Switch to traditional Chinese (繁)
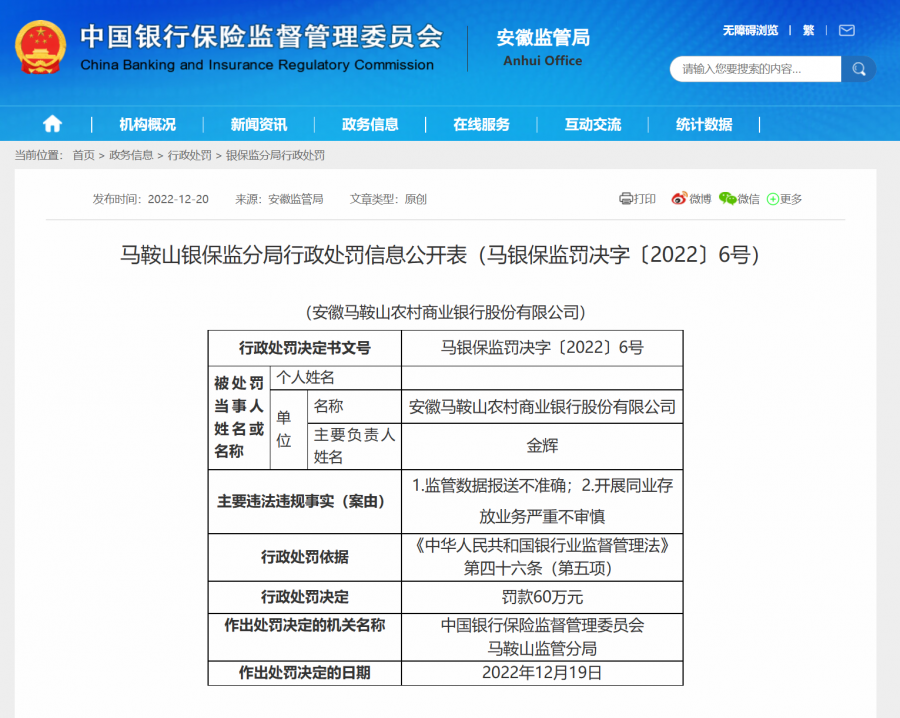 [x=808, y=31]
